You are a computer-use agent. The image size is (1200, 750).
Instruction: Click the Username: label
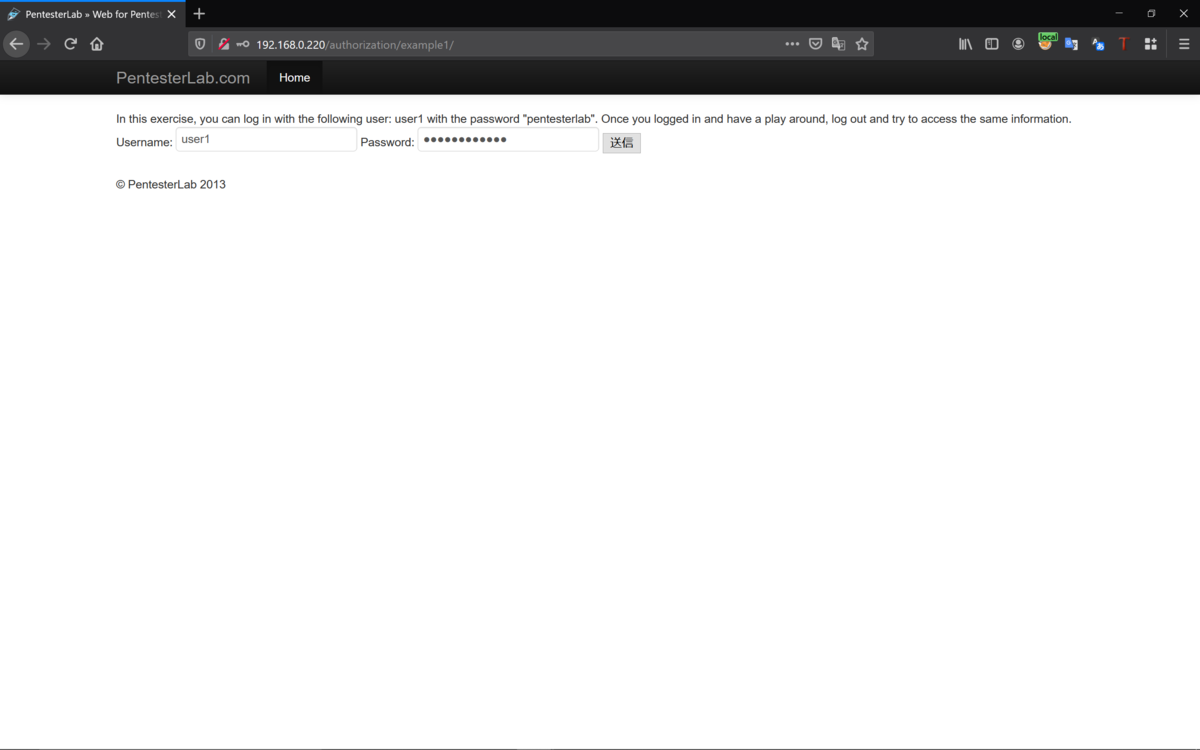144,142
